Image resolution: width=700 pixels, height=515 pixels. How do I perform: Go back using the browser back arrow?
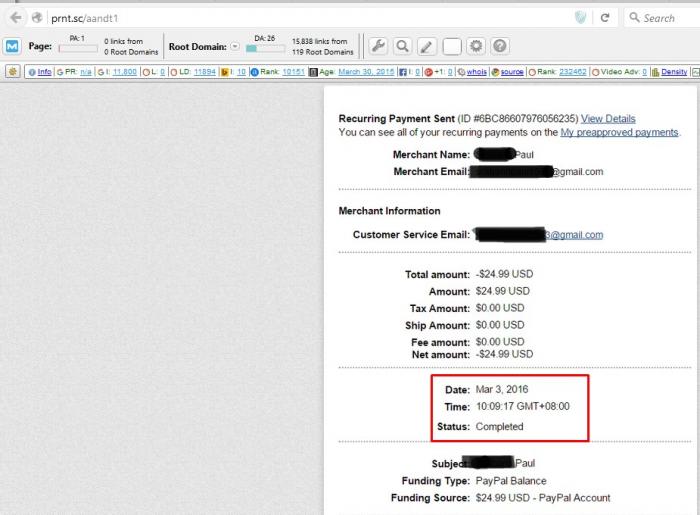tap(16, 18)
